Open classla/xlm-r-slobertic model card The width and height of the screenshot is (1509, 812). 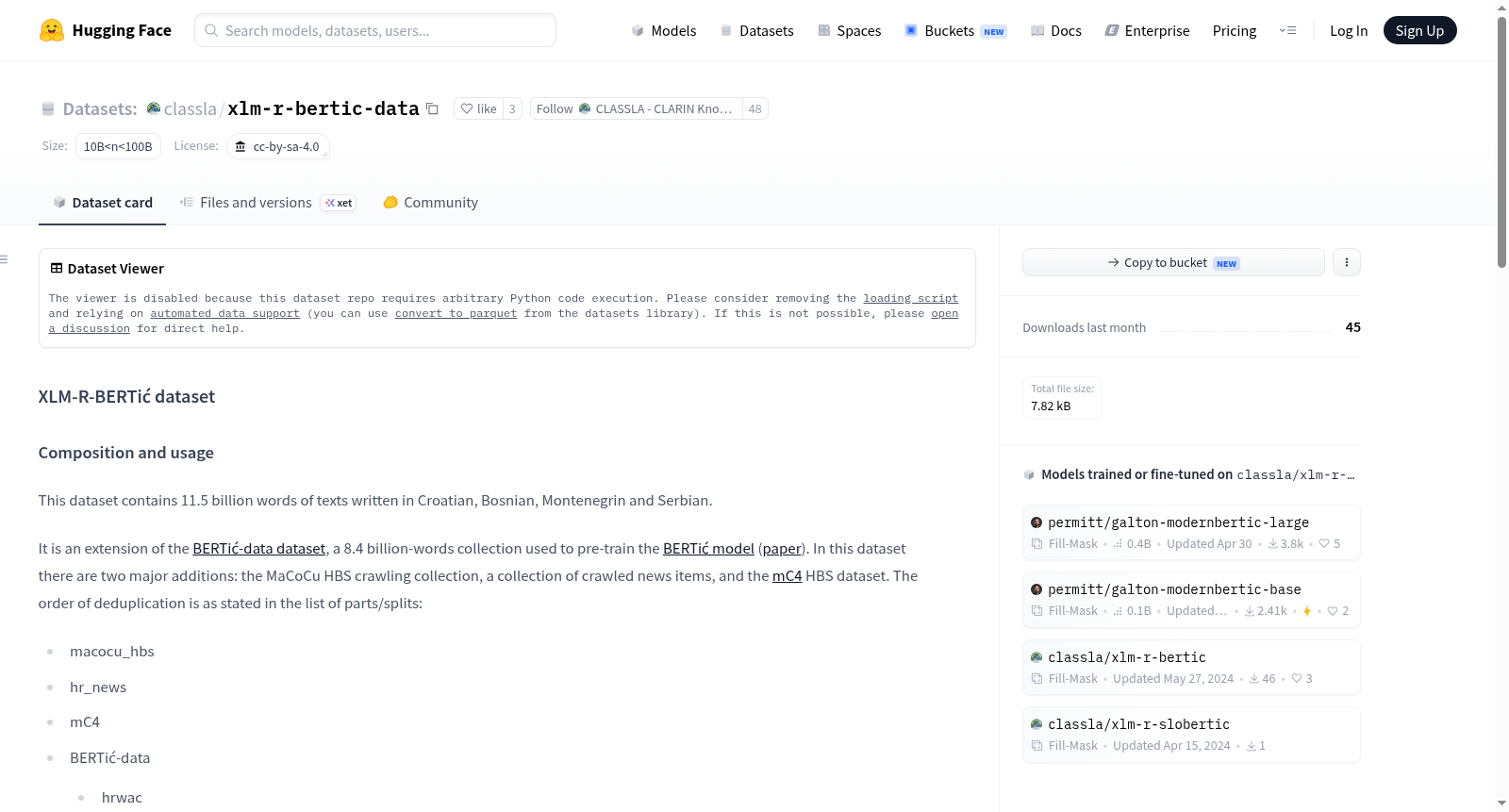point(1191,734)
